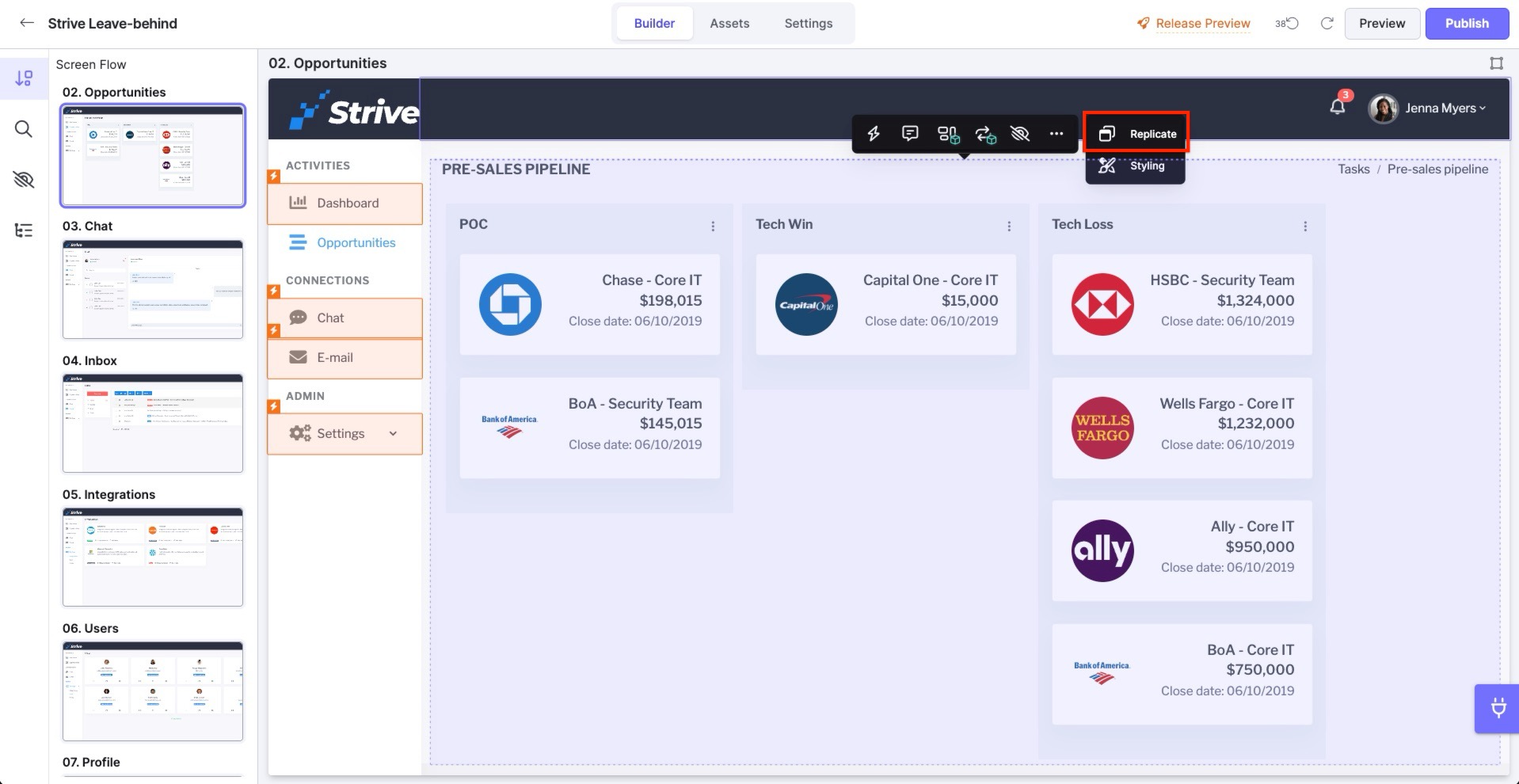The height and width of the screenshot is (784, 1519).
Task: Click the lightning badge on Settings item
Action: [273, 406]
